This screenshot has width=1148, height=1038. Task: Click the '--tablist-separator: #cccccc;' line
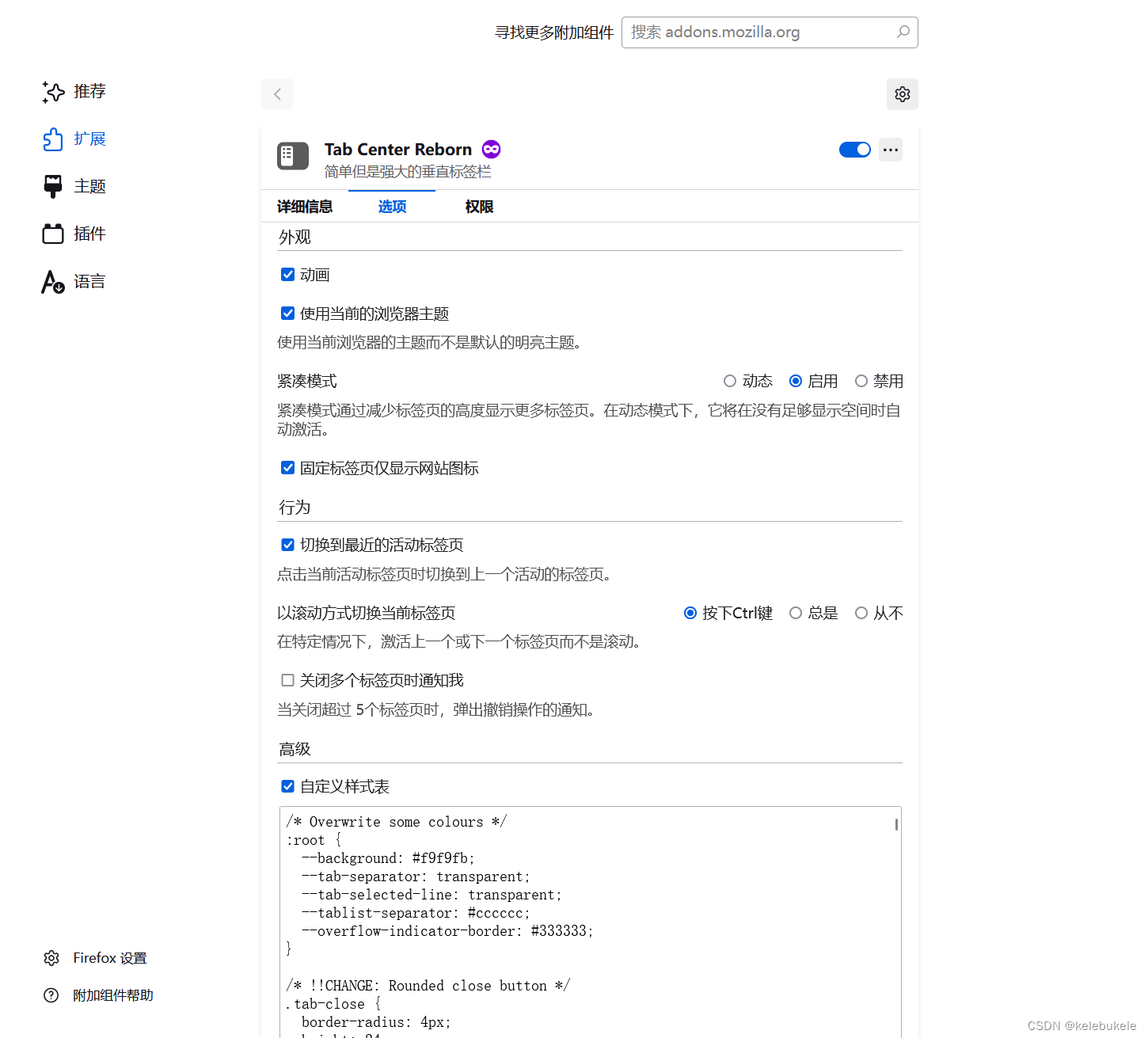(416, 913)
